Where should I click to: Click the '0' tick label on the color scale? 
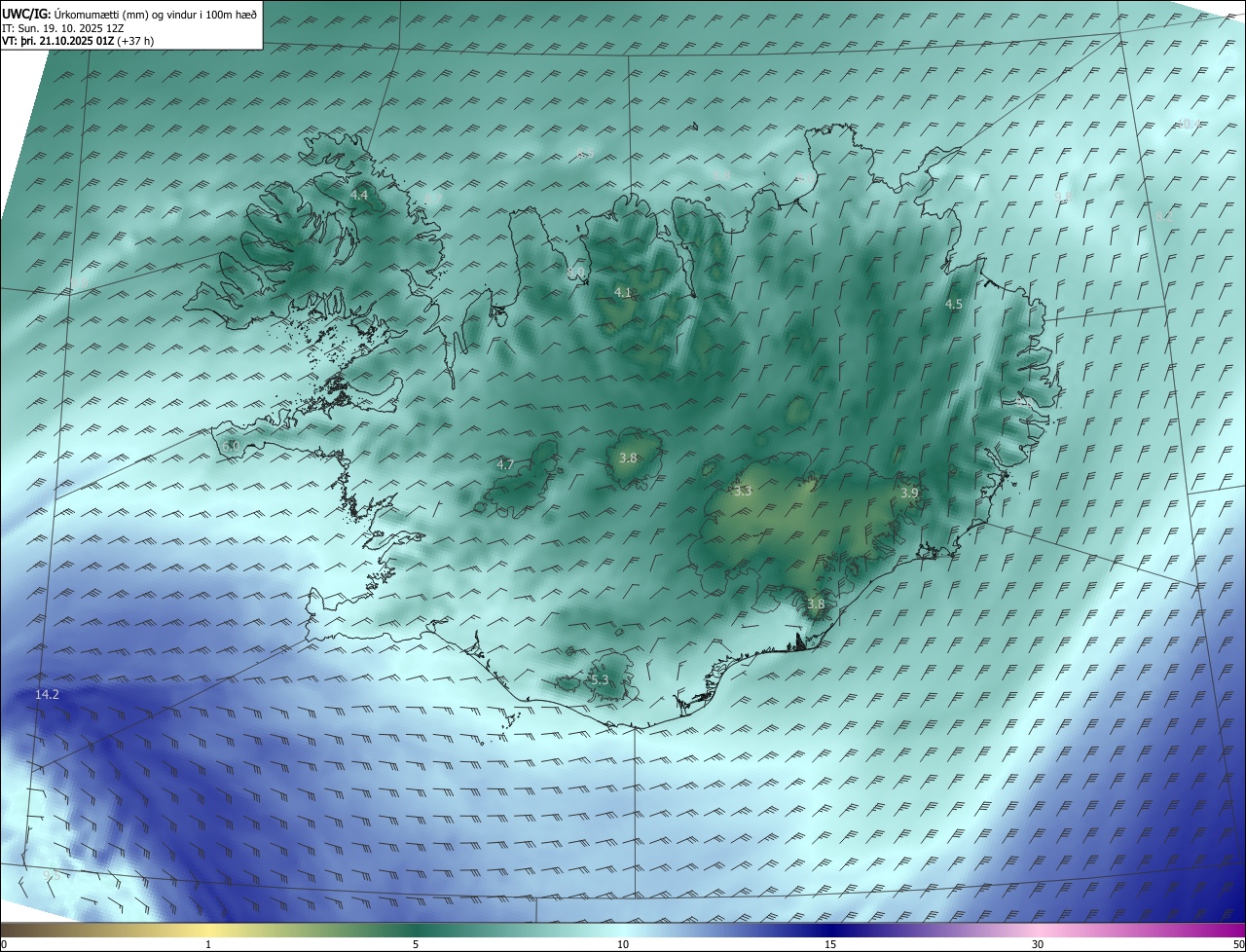pyautogui.click(x=4, y=944)
